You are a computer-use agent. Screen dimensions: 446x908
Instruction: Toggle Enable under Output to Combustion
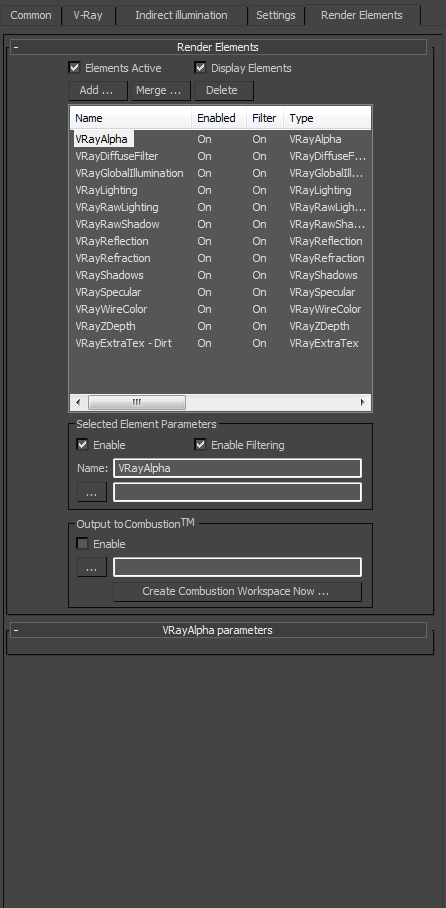[82, 544]
